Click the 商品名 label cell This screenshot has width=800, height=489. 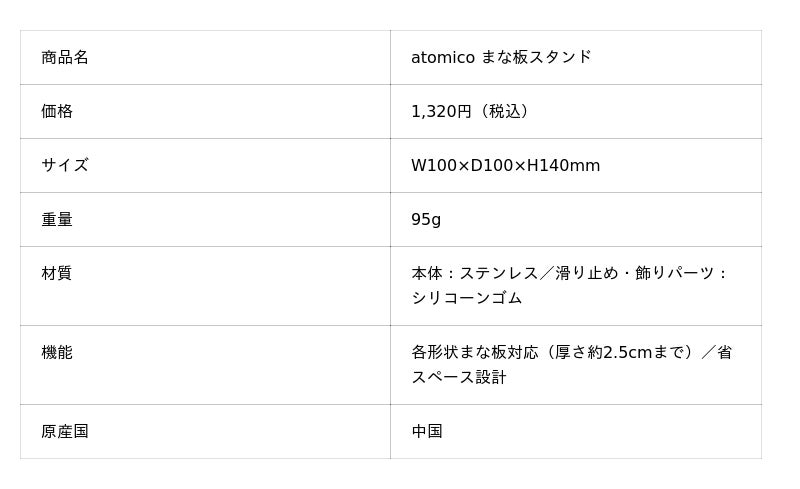65,57
